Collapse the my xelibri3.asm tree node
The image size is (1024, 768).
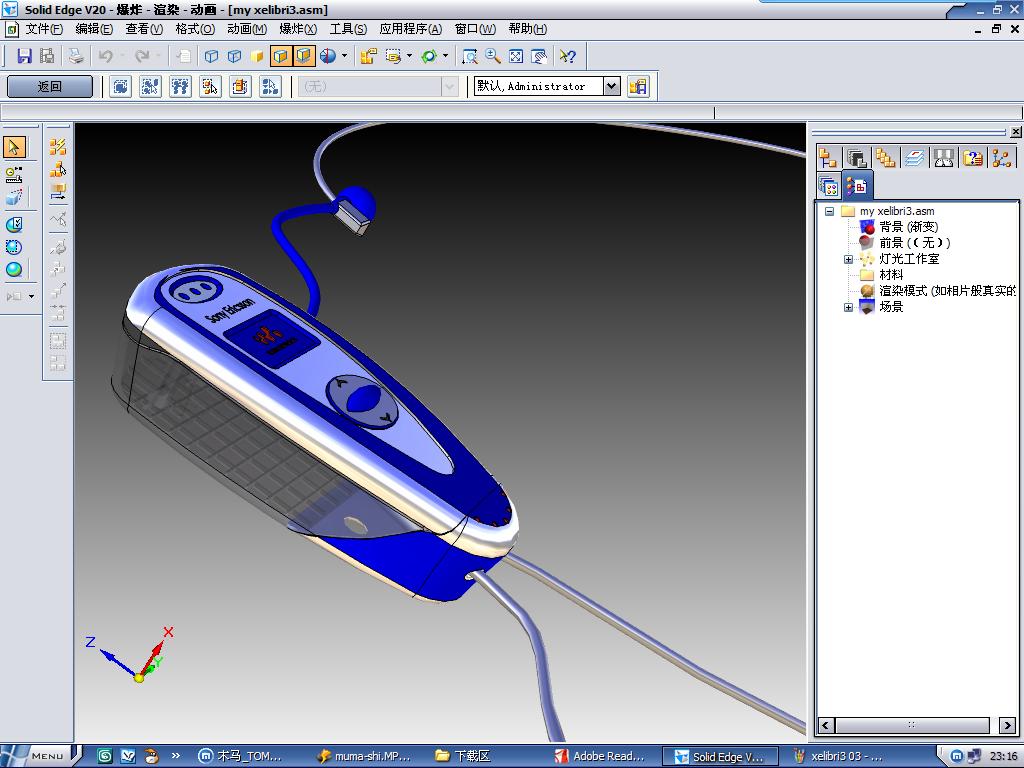tap(829, 211)
